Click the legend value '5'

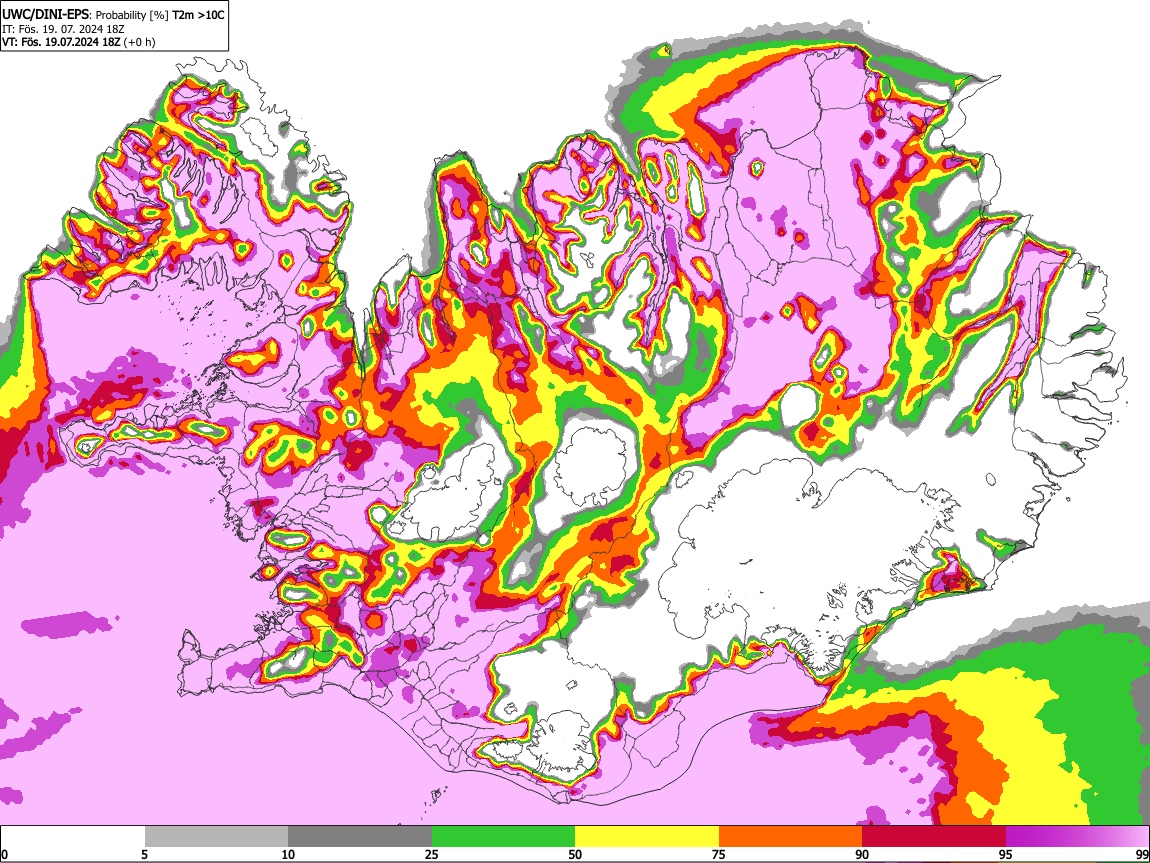point(144,854)
